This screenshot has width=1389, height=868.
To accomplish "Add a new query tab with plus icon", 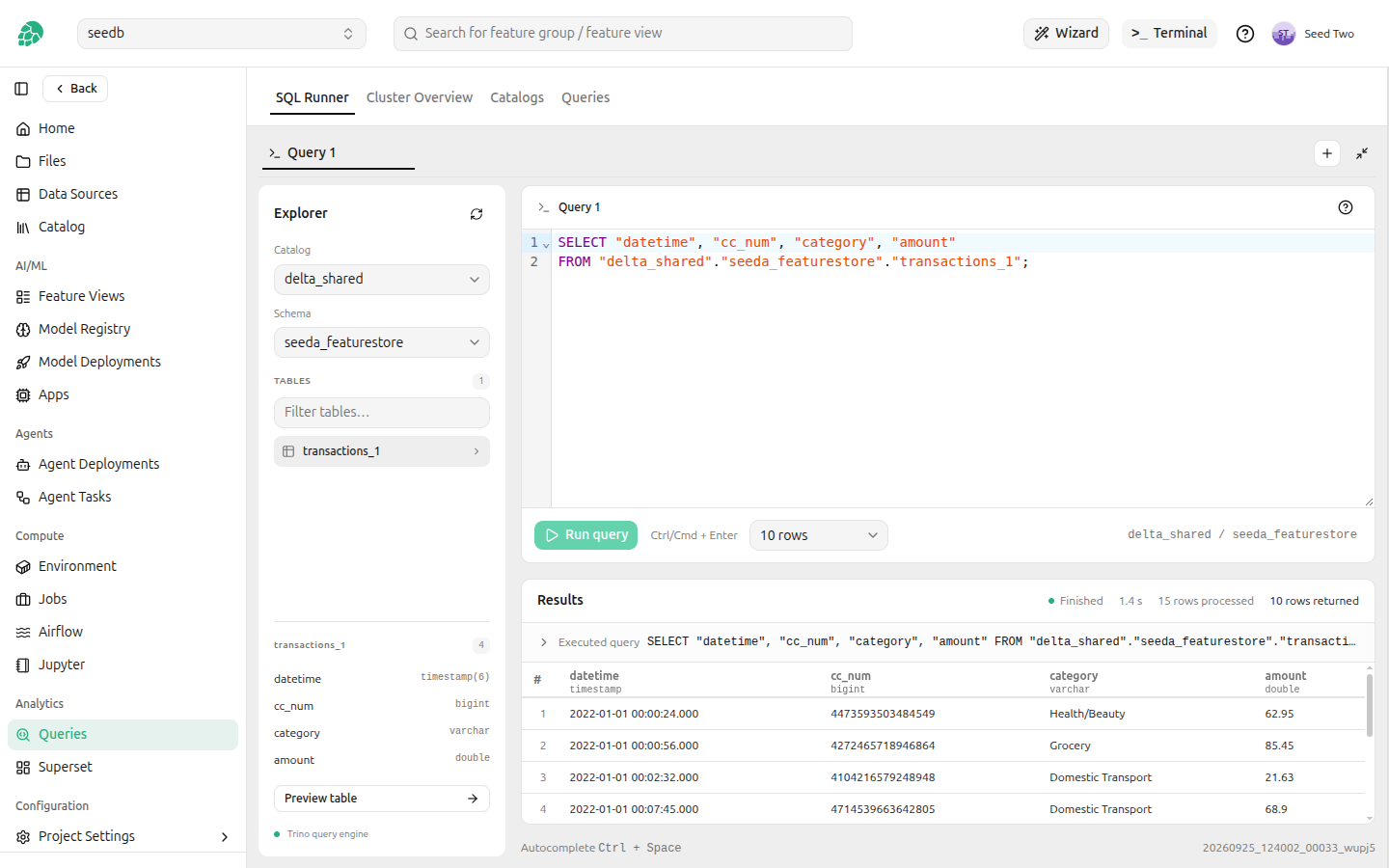I will click(x=1327, y=153).
